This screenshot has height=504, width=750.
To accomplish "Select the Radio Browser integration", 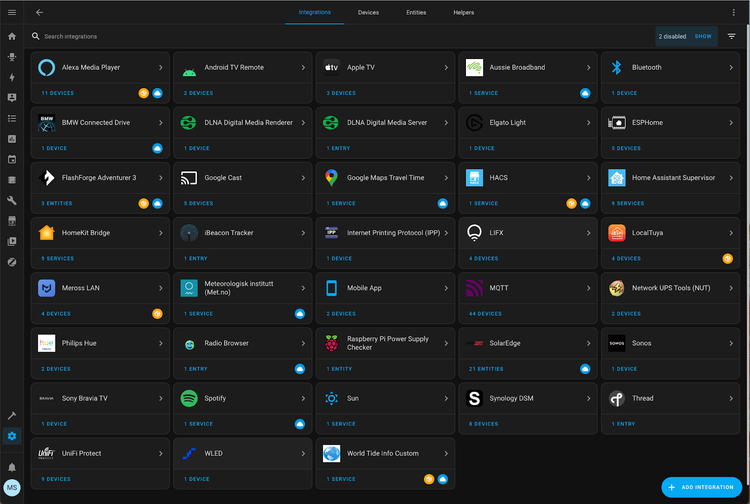I will (x=243, y=343).
